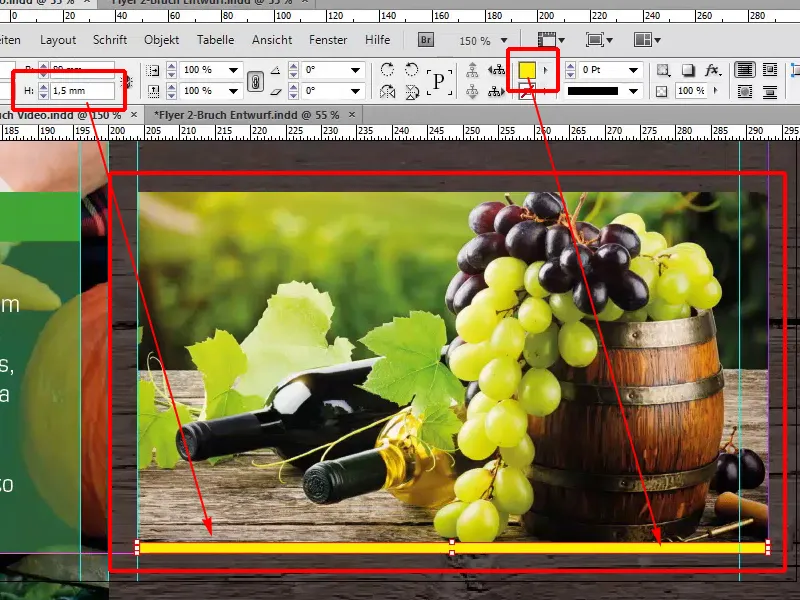Image resolution: width=800 pixels, height=600 pixels.
Task: Click the 0 Pt stroke weight field
Action: [x=602, y=69]
